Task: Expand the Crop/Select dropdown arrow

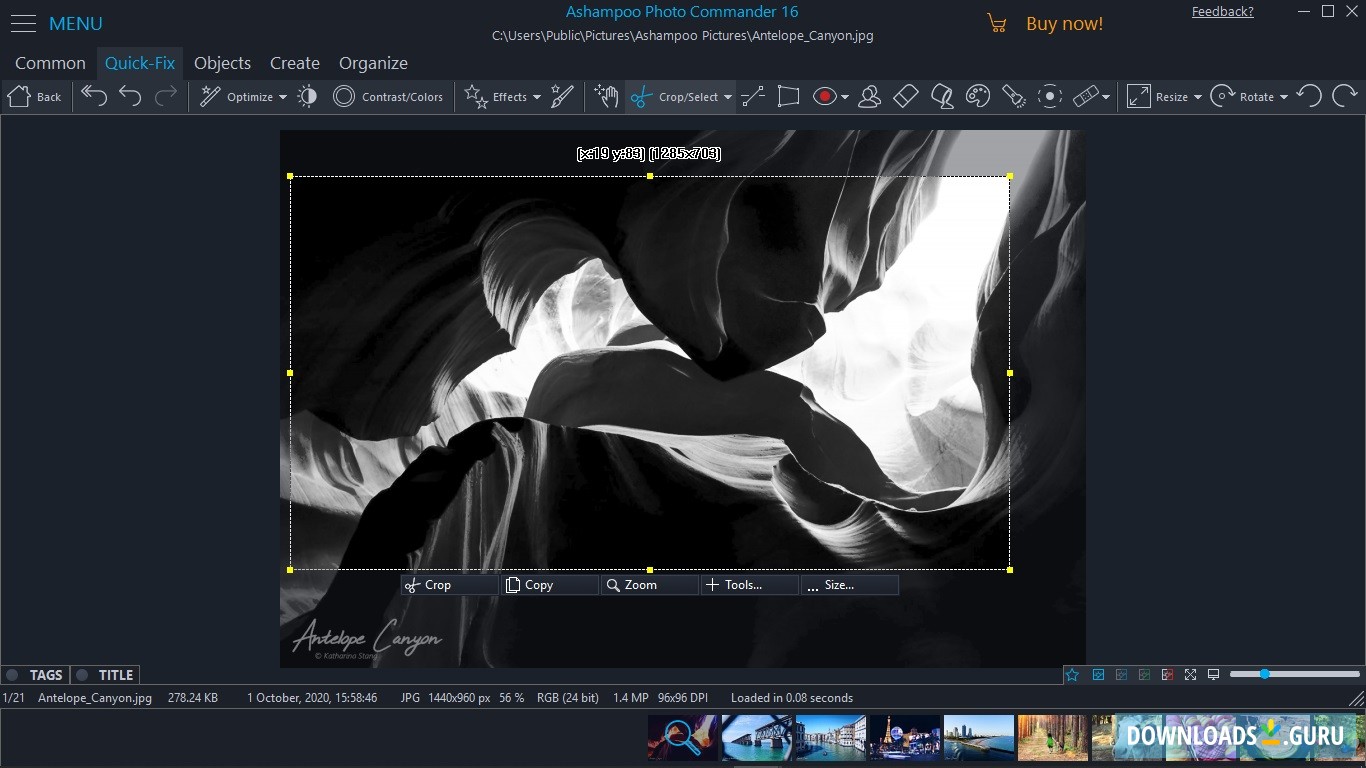Action: click(728, 97)
